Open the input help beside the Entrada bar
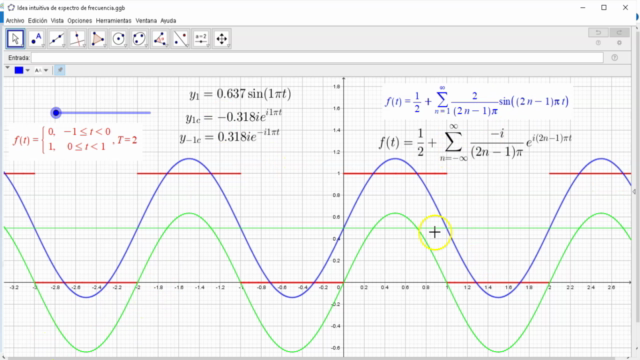Image resolution: width=640 pixels, height=360 pixels. 615,58
